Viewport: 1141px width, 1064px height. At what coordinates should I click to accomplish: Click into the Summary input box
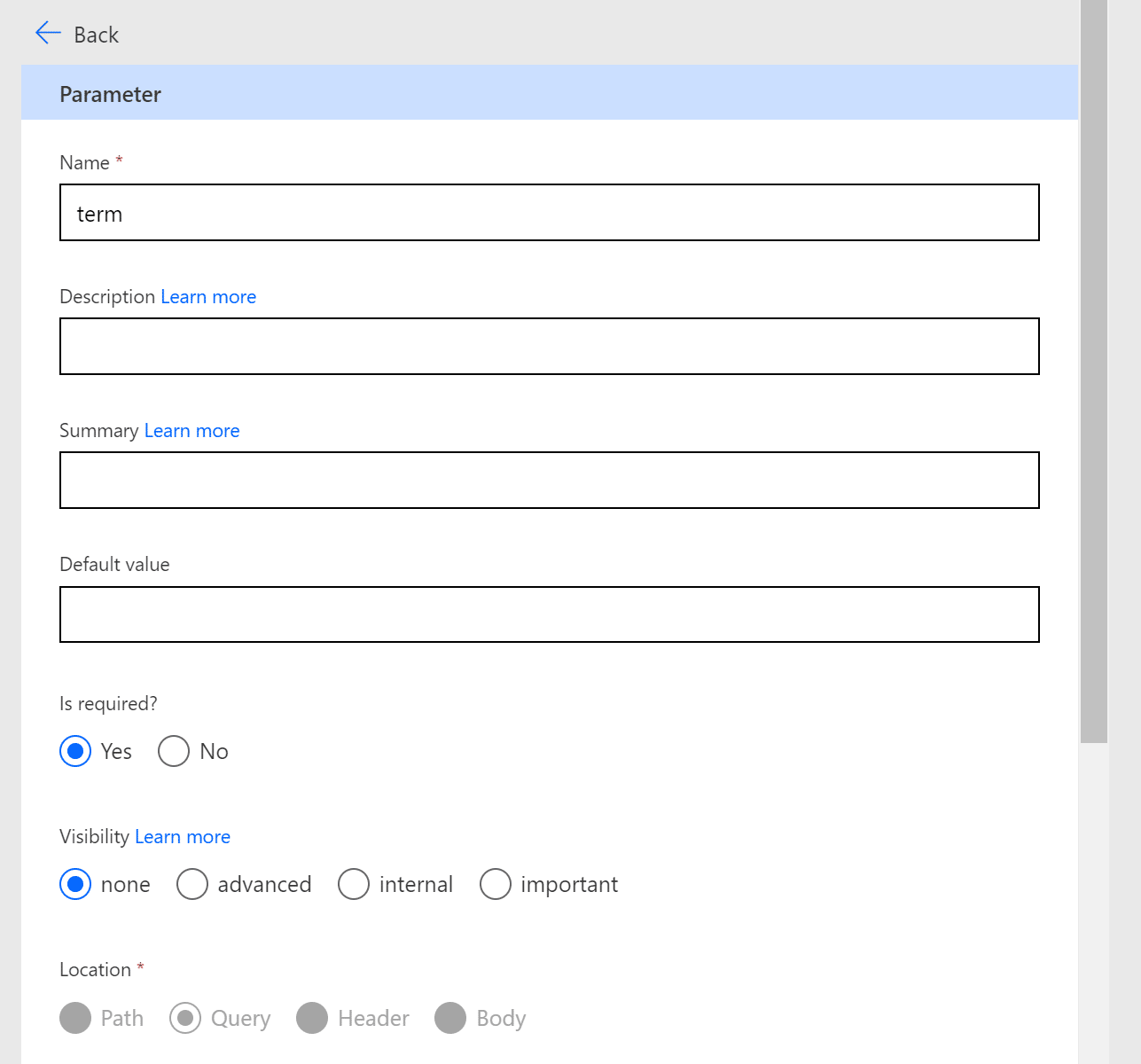tap(549, 480)
